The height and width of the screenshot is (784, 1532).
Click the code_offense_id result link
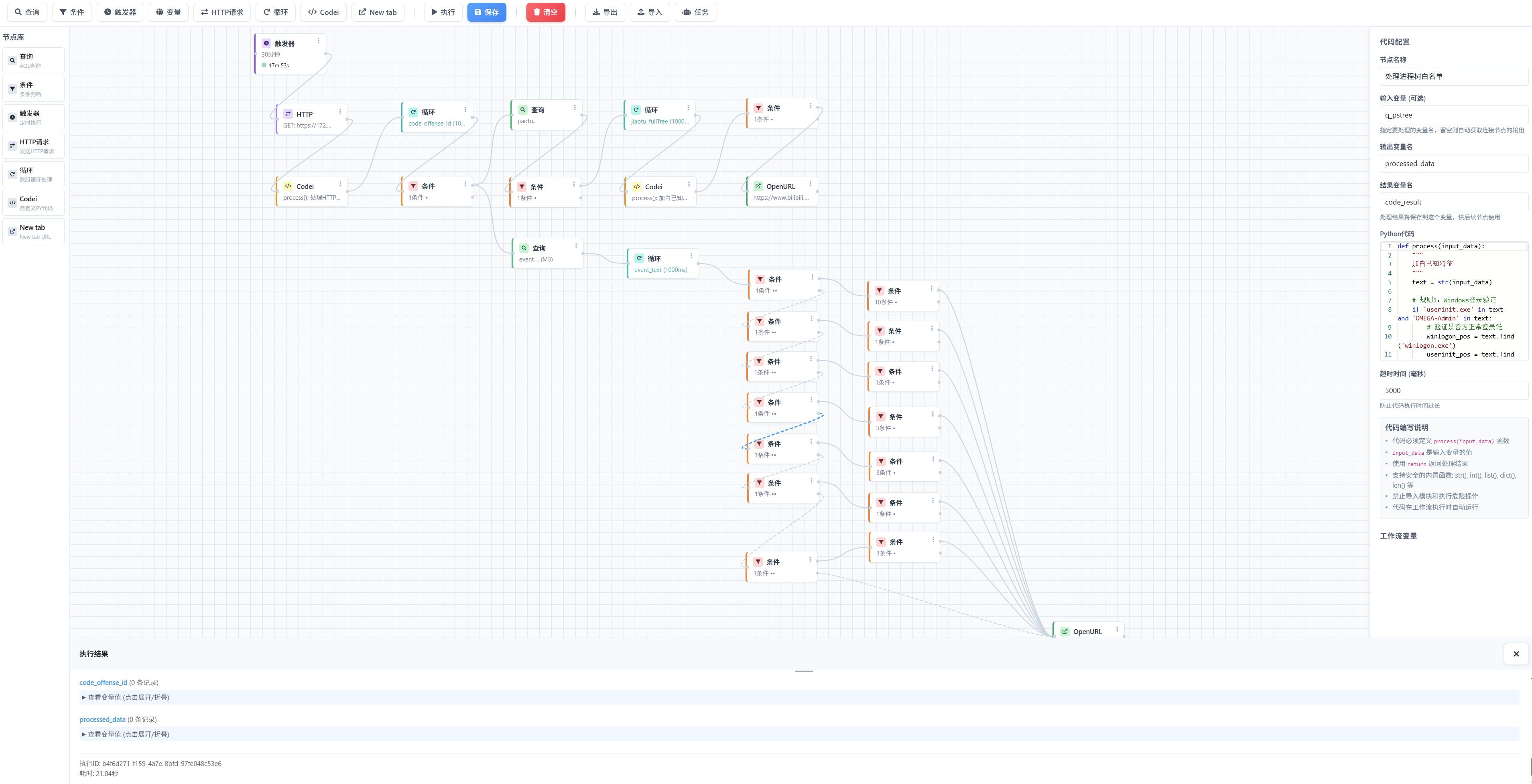(x=103, y=683)
